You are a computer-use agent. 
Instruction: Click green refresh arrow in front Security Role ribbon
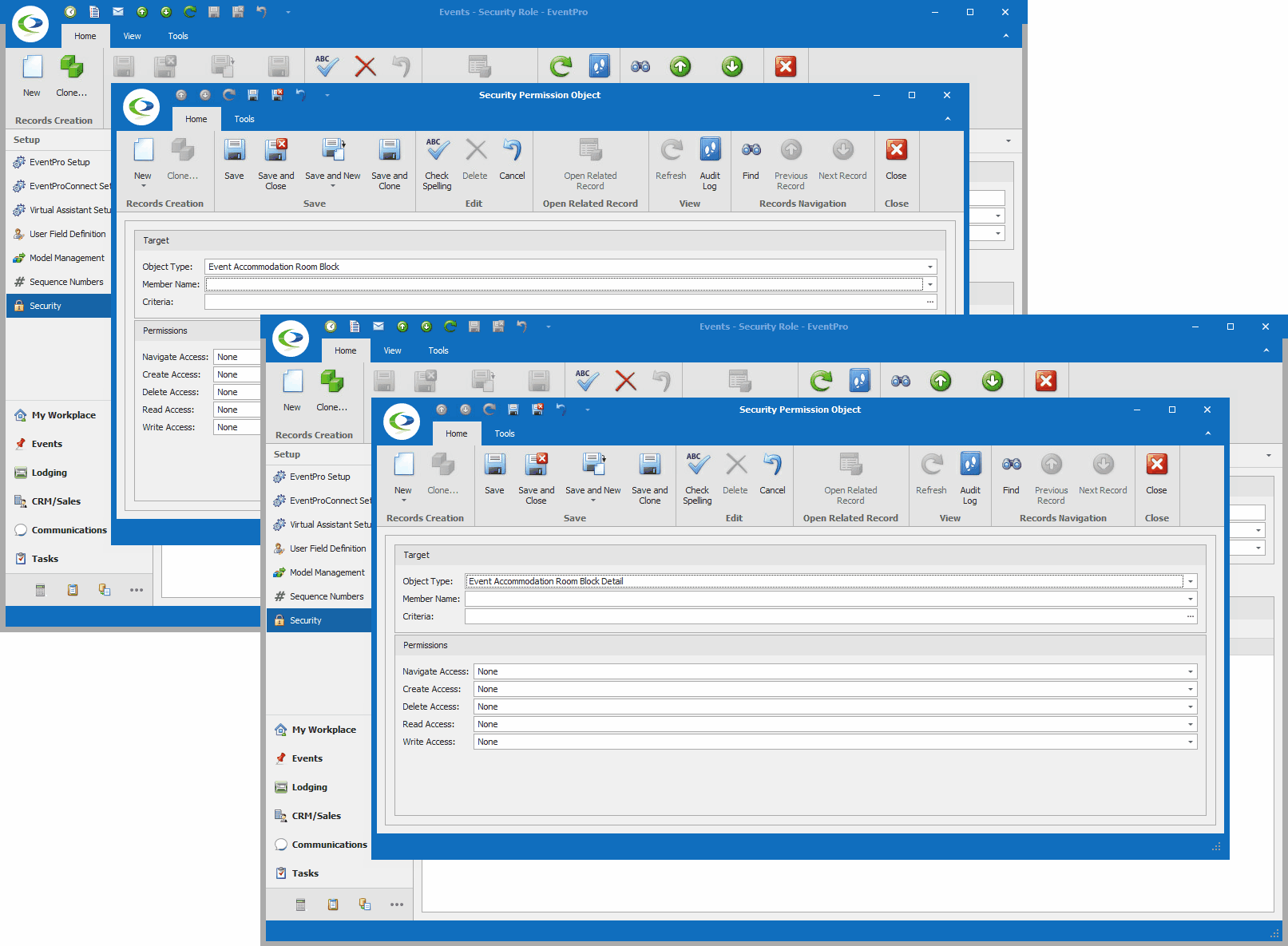click(x=821, y=381)
